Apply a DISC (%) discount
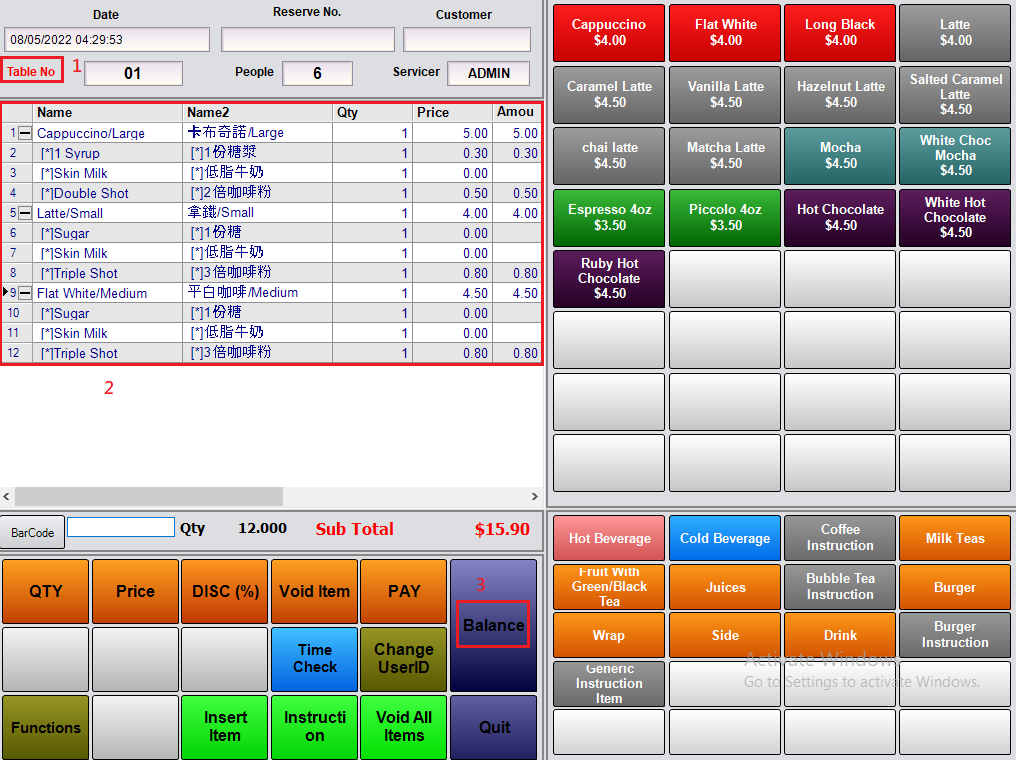1016x760 pixels. pyautogui.click(x=225, y=591)
